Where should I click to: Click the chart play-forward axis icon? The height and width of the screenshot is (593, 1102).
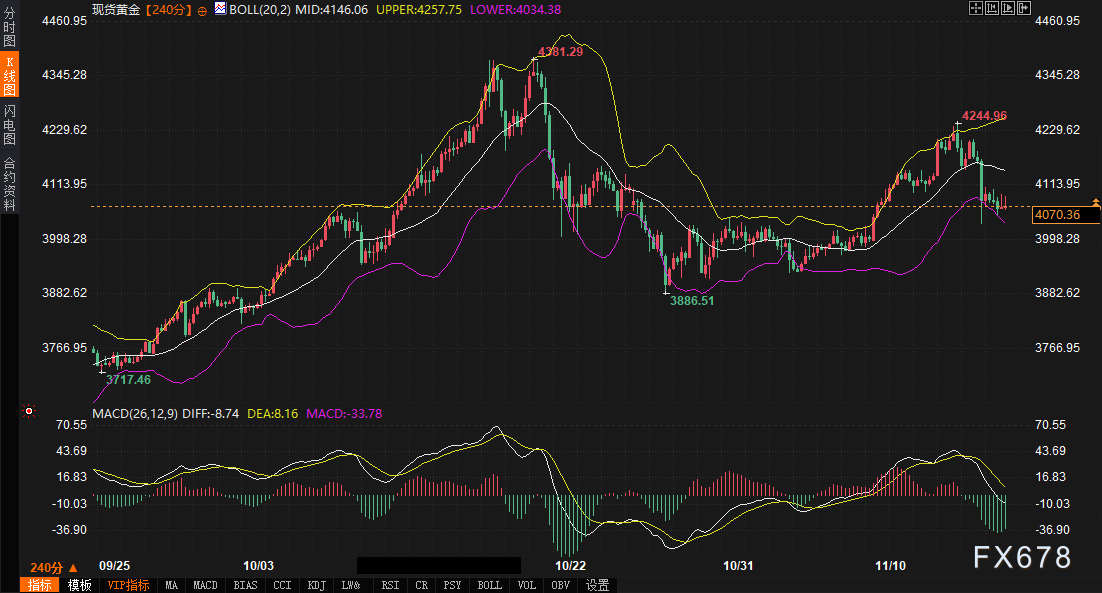(x=1008, y=8)
